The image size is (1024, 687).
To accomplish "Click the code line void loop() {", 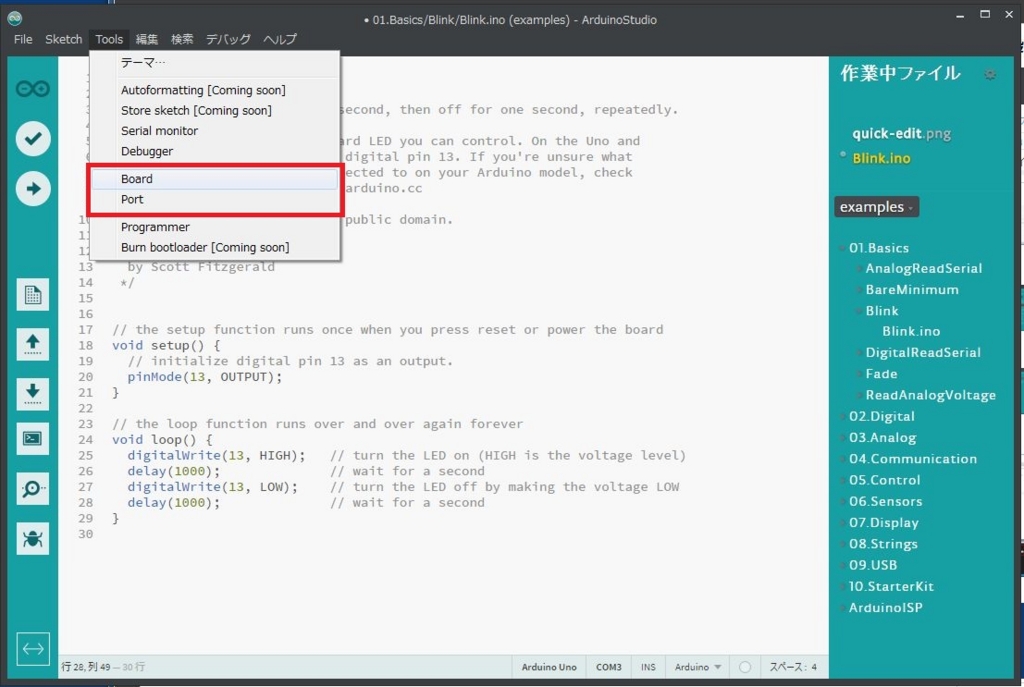I will [162, 439].
